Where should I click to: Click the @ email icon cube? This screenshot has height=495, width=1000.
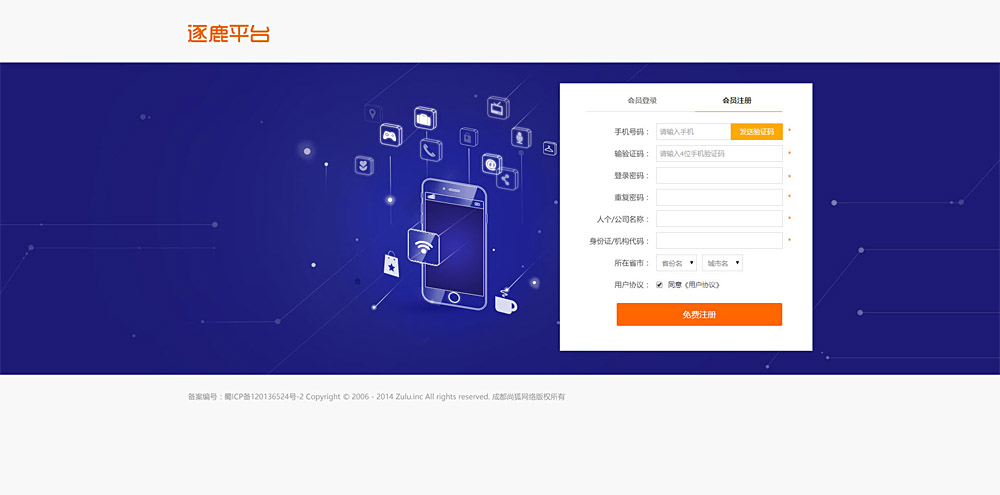click(x=492, y=164)
